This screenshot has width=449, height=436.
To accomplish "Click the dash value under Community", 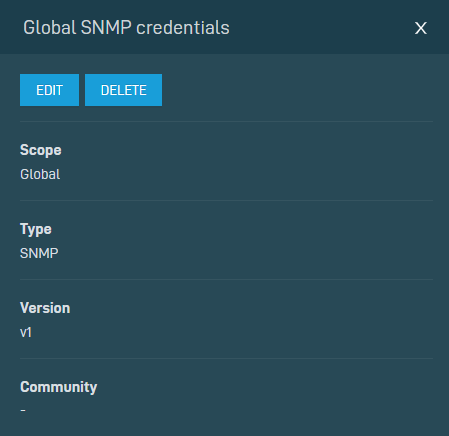I will click(x=23, y=411).
